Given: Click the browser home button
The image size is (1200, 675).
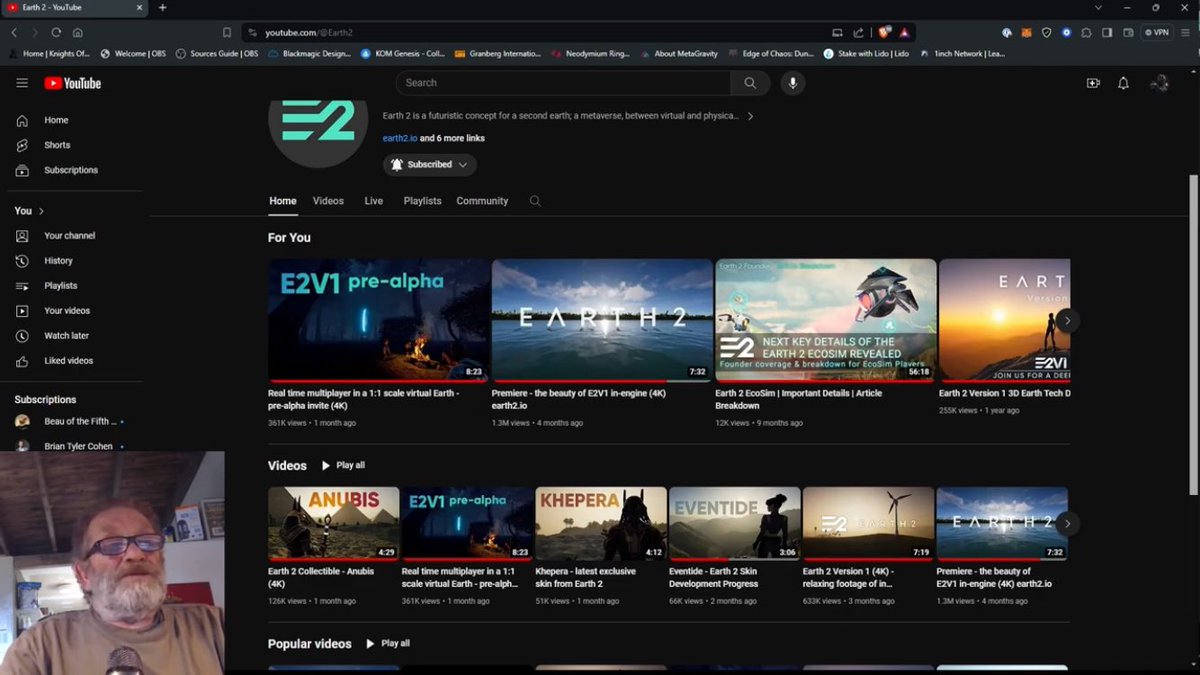Looking at the screenshot, I should 77,32.
